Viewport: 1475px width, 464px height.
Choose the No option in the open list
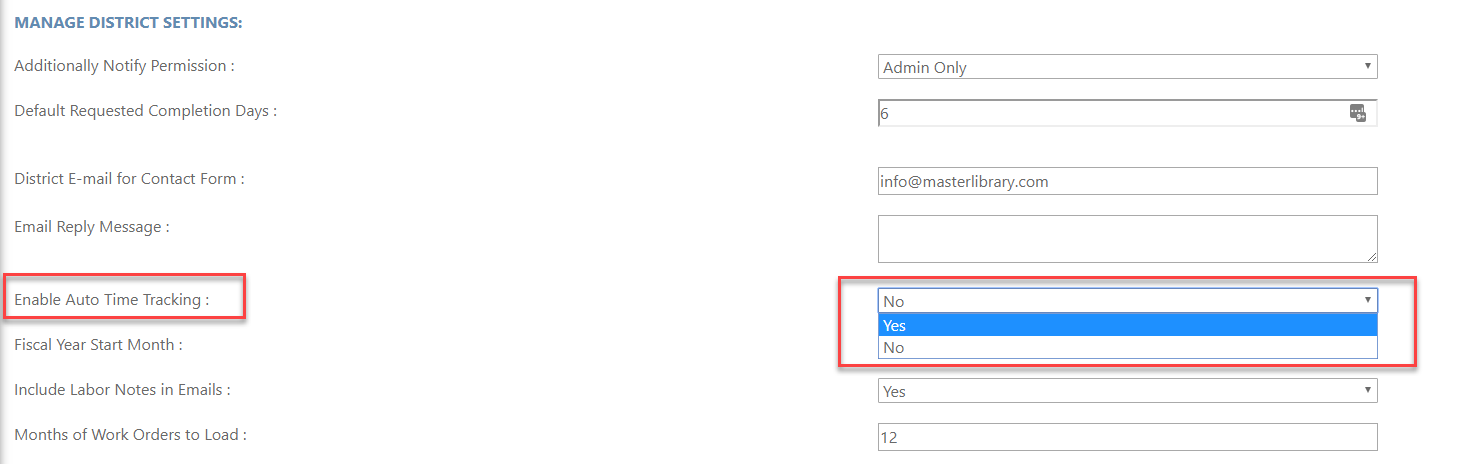click(1127, 347)
